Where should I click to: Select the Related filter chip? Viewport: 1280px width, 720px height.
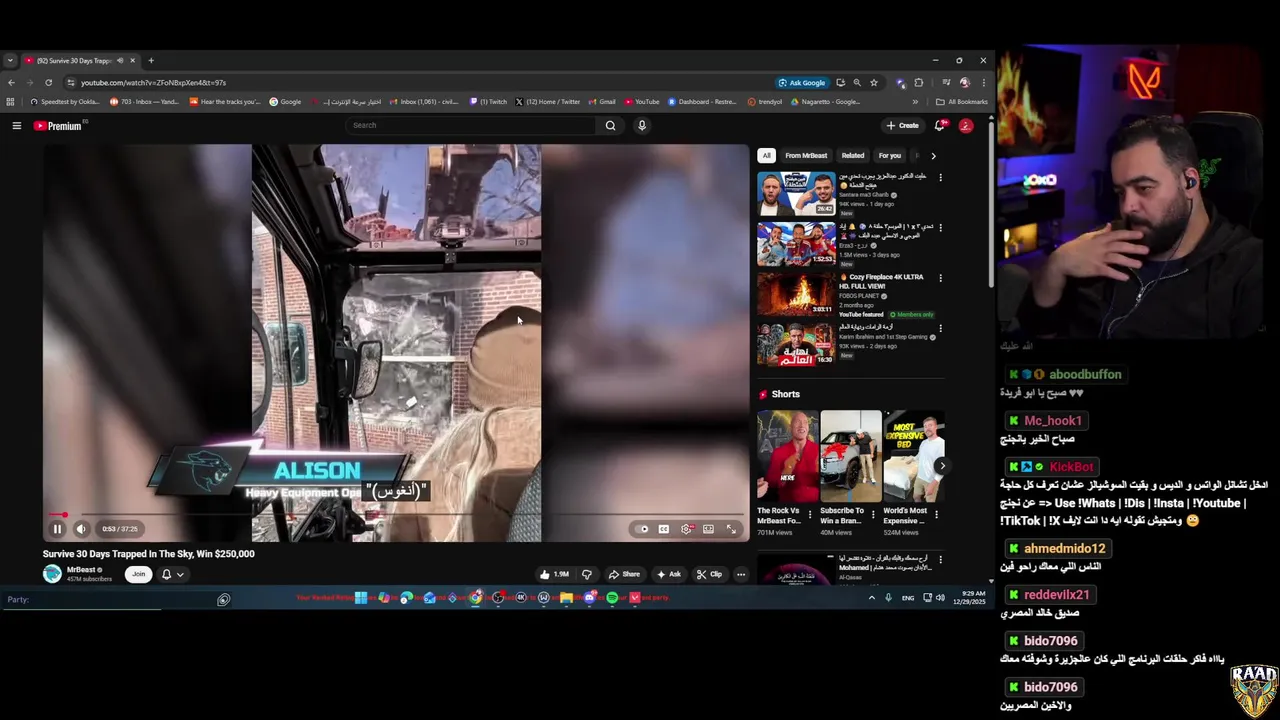pos(853,155)
